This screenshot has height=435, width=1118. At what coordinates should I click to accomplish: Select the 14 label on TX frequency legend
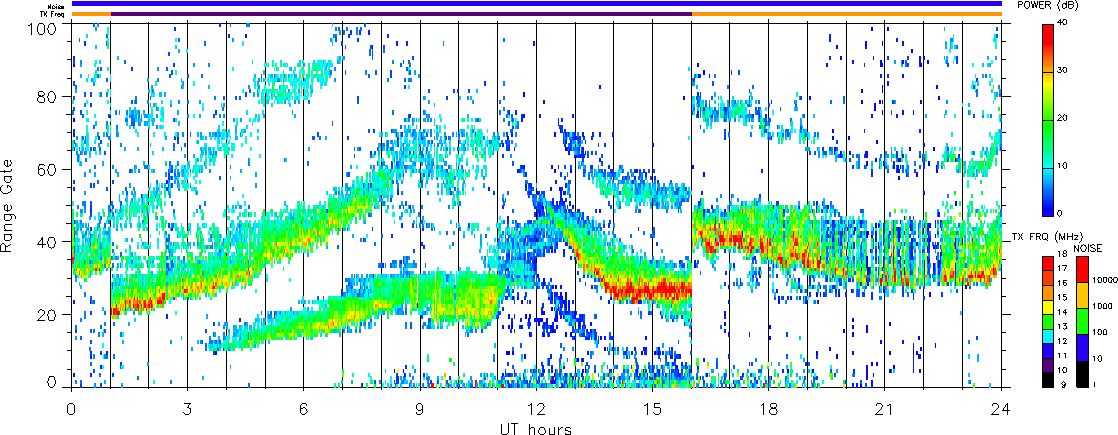[x=1060, y=312]
